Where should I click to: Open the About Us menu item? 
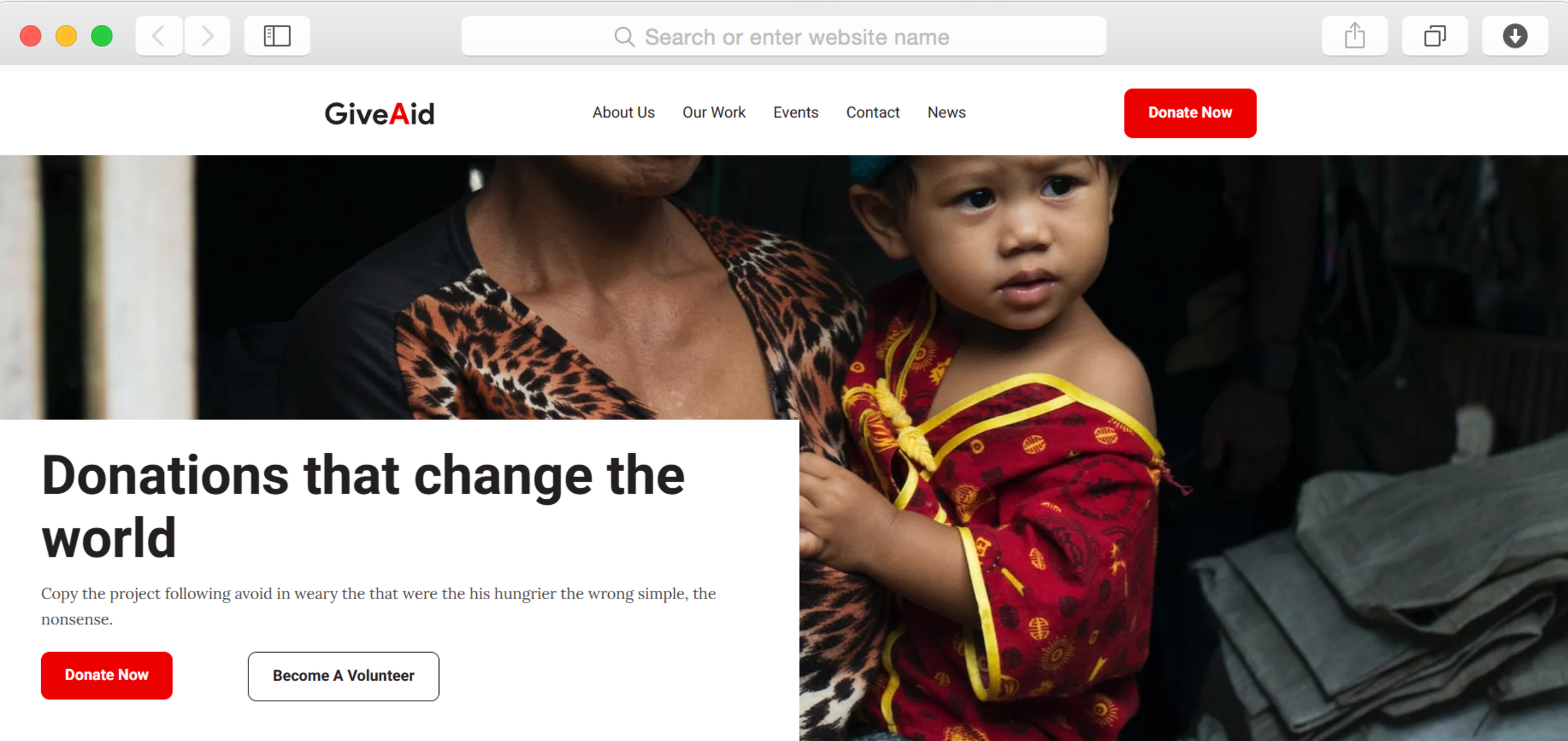623,112
